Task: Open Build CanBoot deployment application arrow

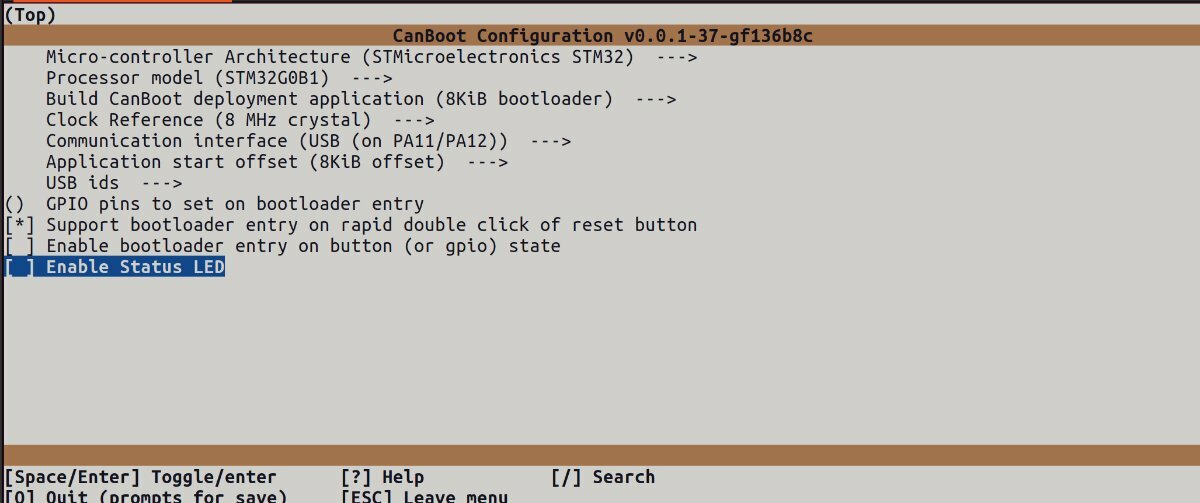Action: point(656,99)
